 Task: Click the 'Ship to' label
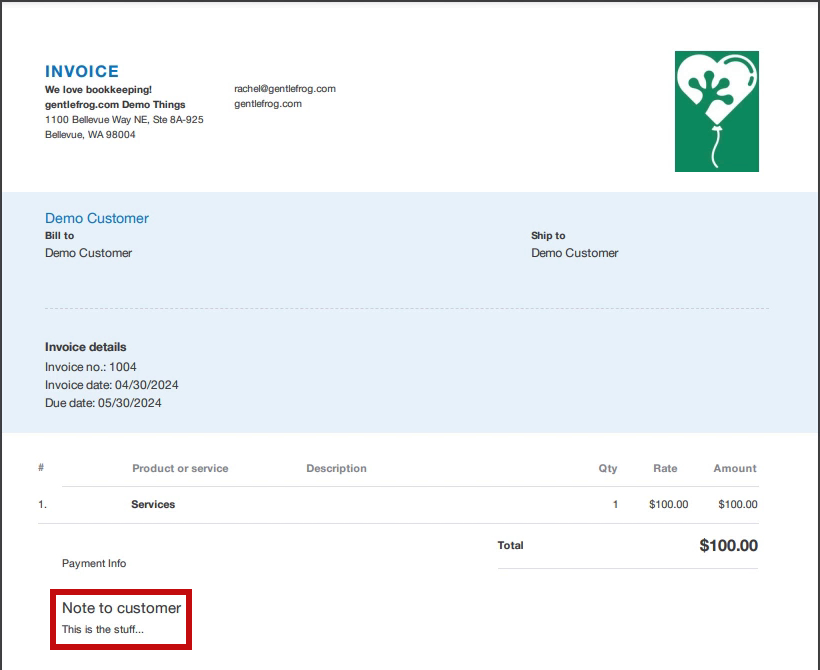tap(548, 235)
